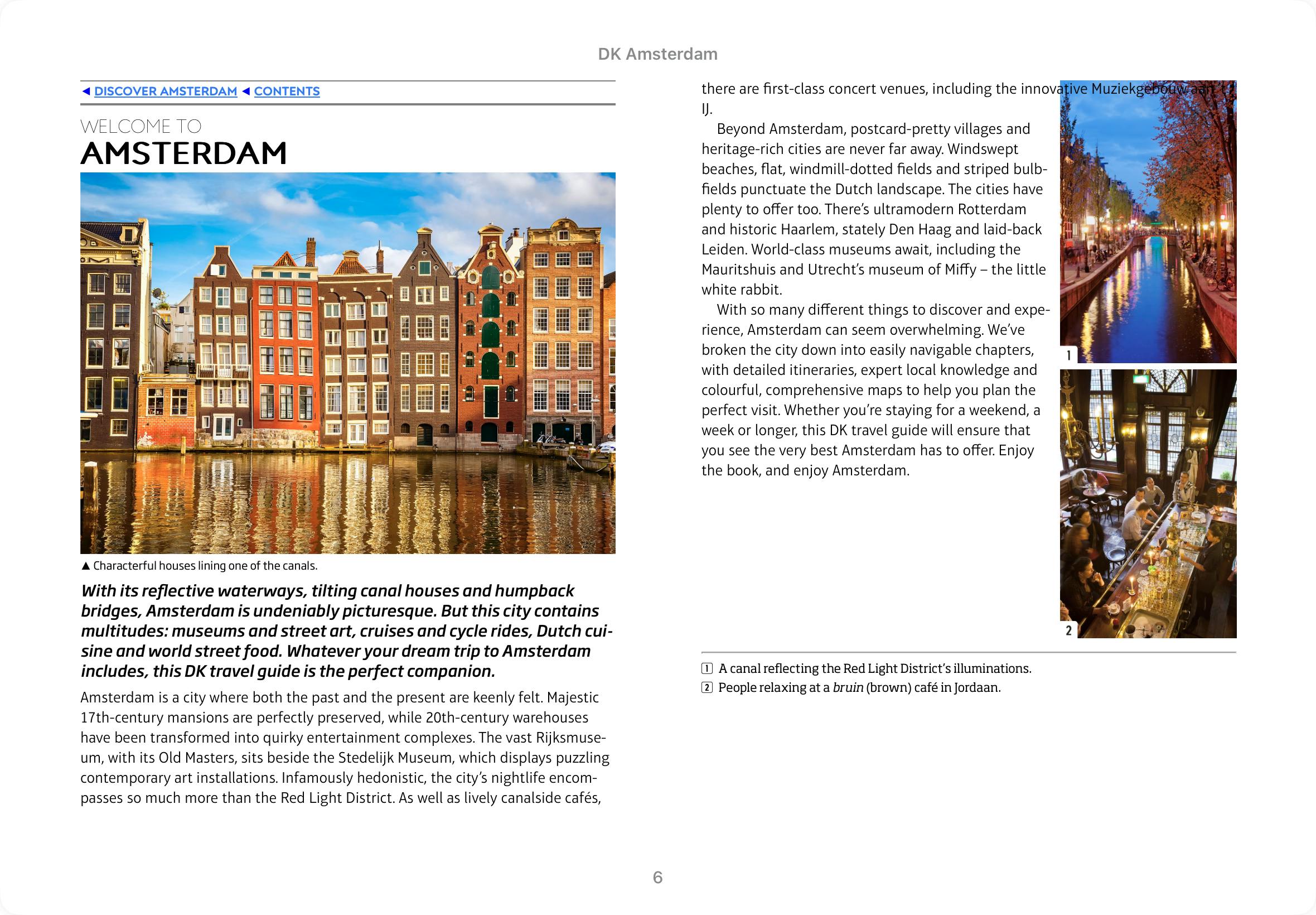Click the bruin café in Jordaan caption

[x=859, y=687]
